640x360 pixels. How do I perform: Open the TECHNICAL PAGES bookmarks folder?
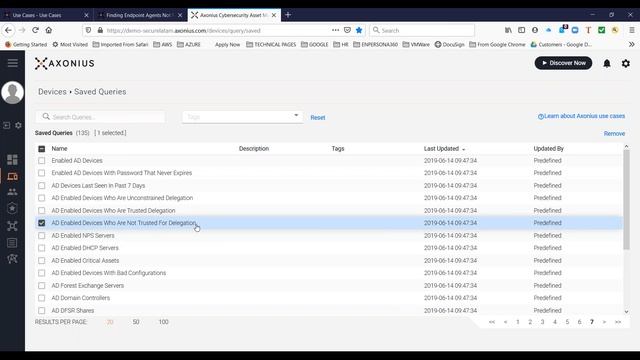coord(271,44)
